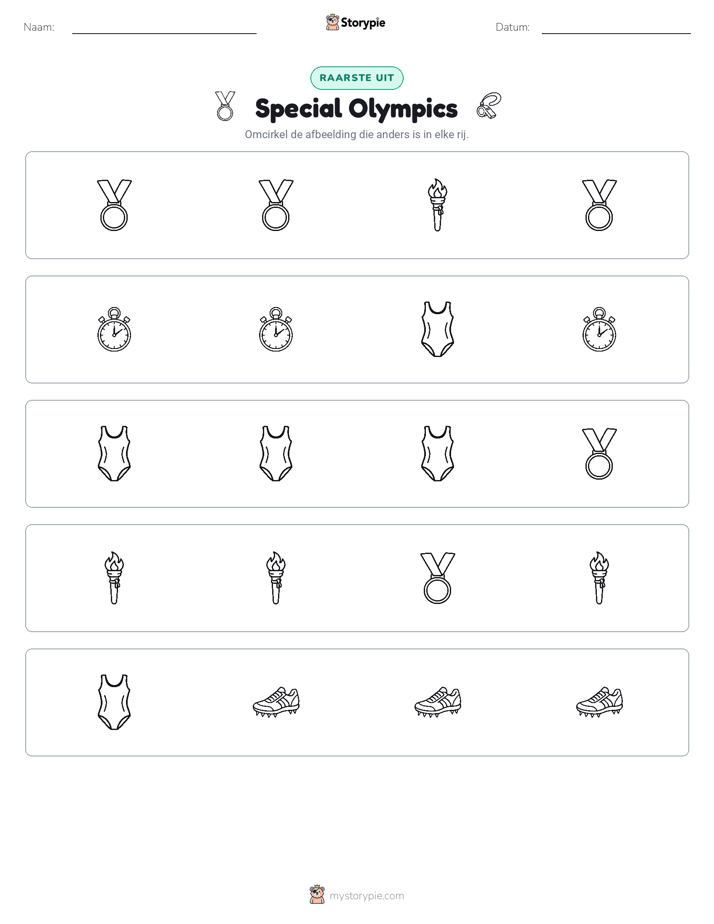The height and width of the screenshot is (924, 714).
Task: Click the RAARSTE UIT badge
Action: click(x=356, y=78)
